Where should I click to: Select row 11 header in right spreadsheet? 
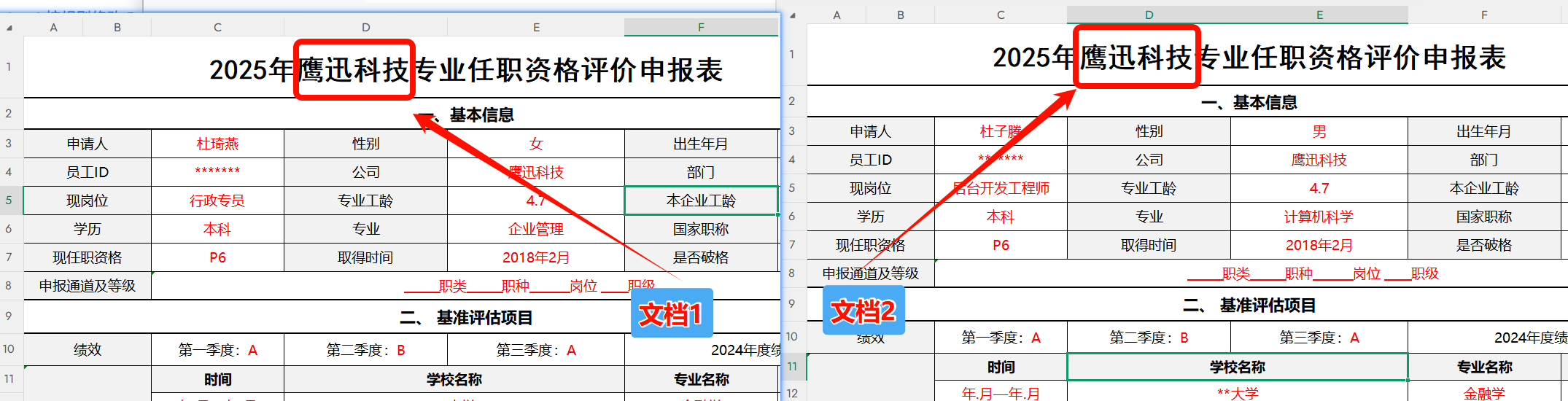coord(793,367)
